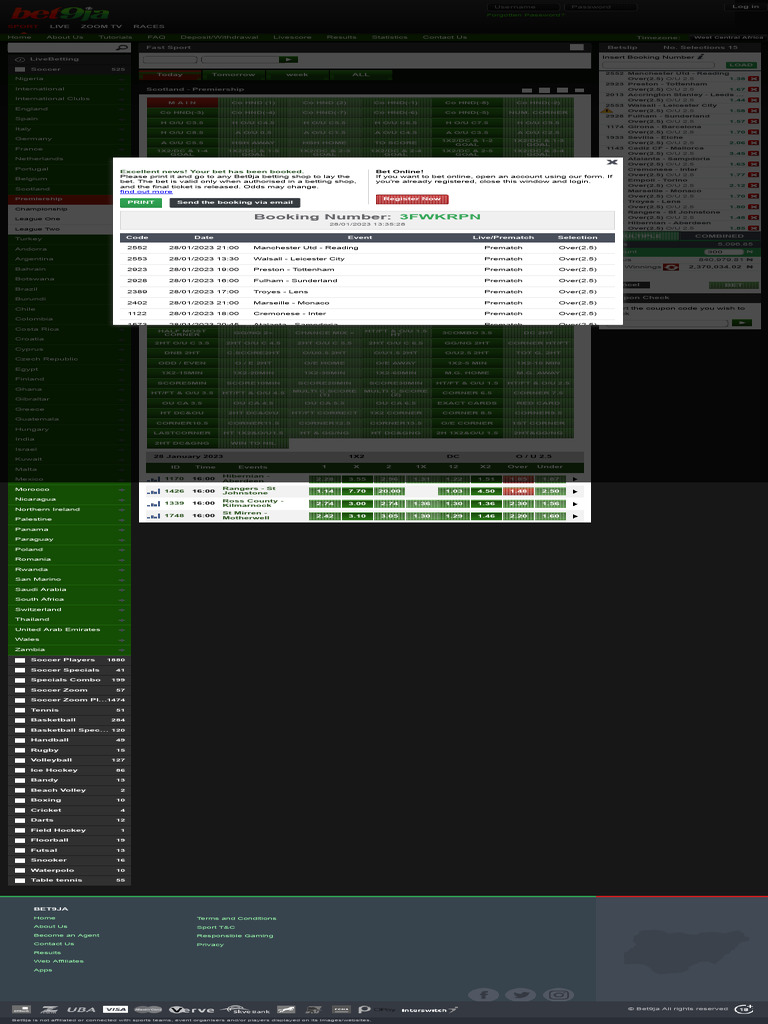Expand the Northern Ireland country arrow

pos(121,509)
